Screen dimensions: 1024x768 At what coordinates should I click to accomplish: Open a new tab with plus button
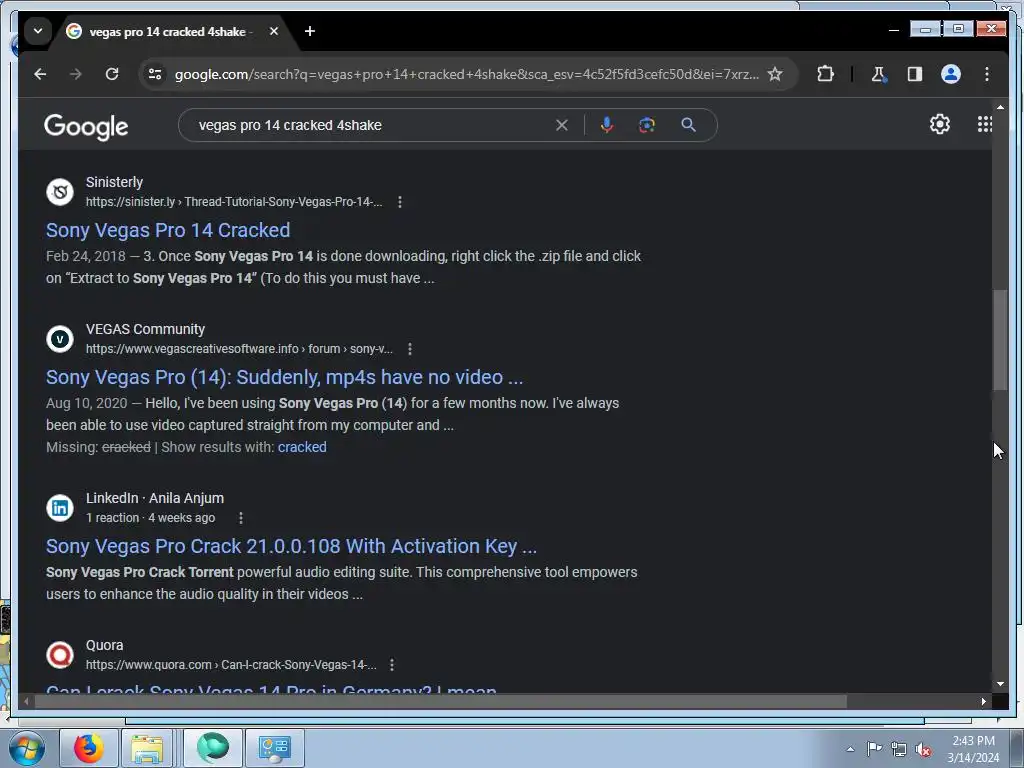310,31
